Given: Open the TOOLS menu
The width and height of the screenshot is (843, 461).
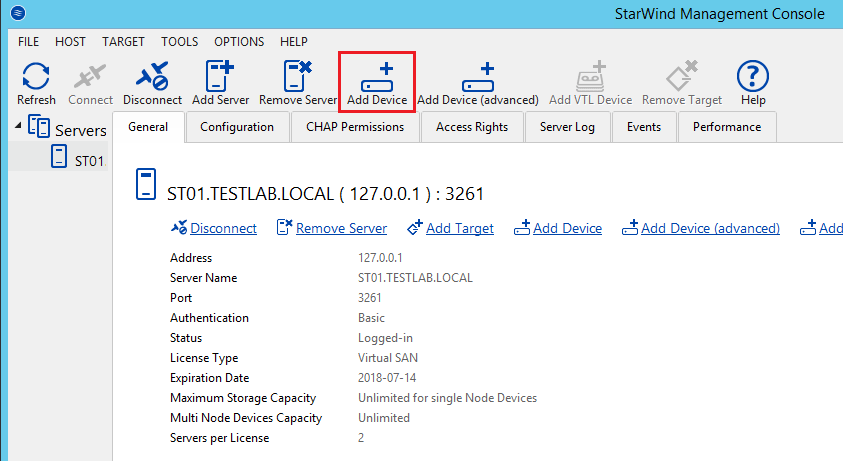Looking at the screenshot, I should click(x=180, y=41).
